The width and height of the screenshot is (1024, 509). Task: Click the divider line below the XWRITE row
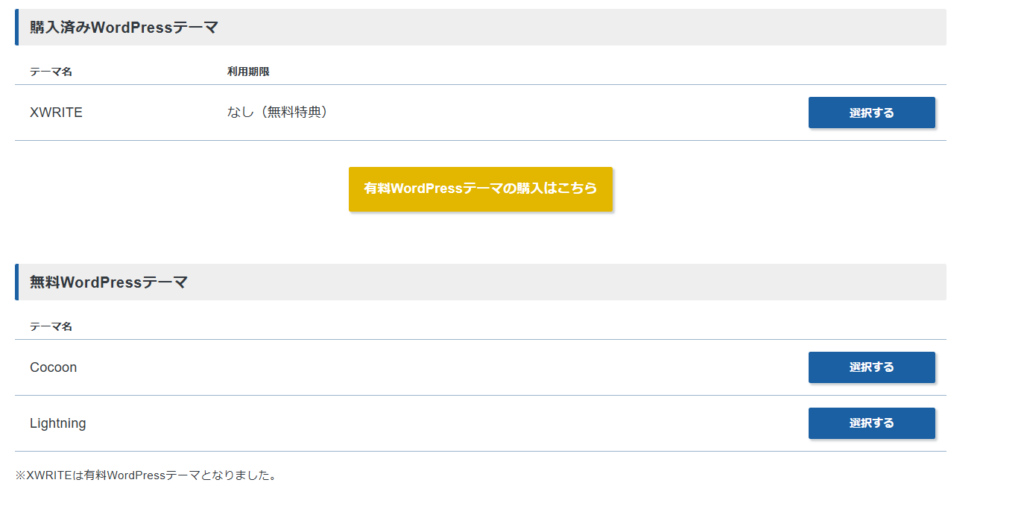(x=480, y=141)
